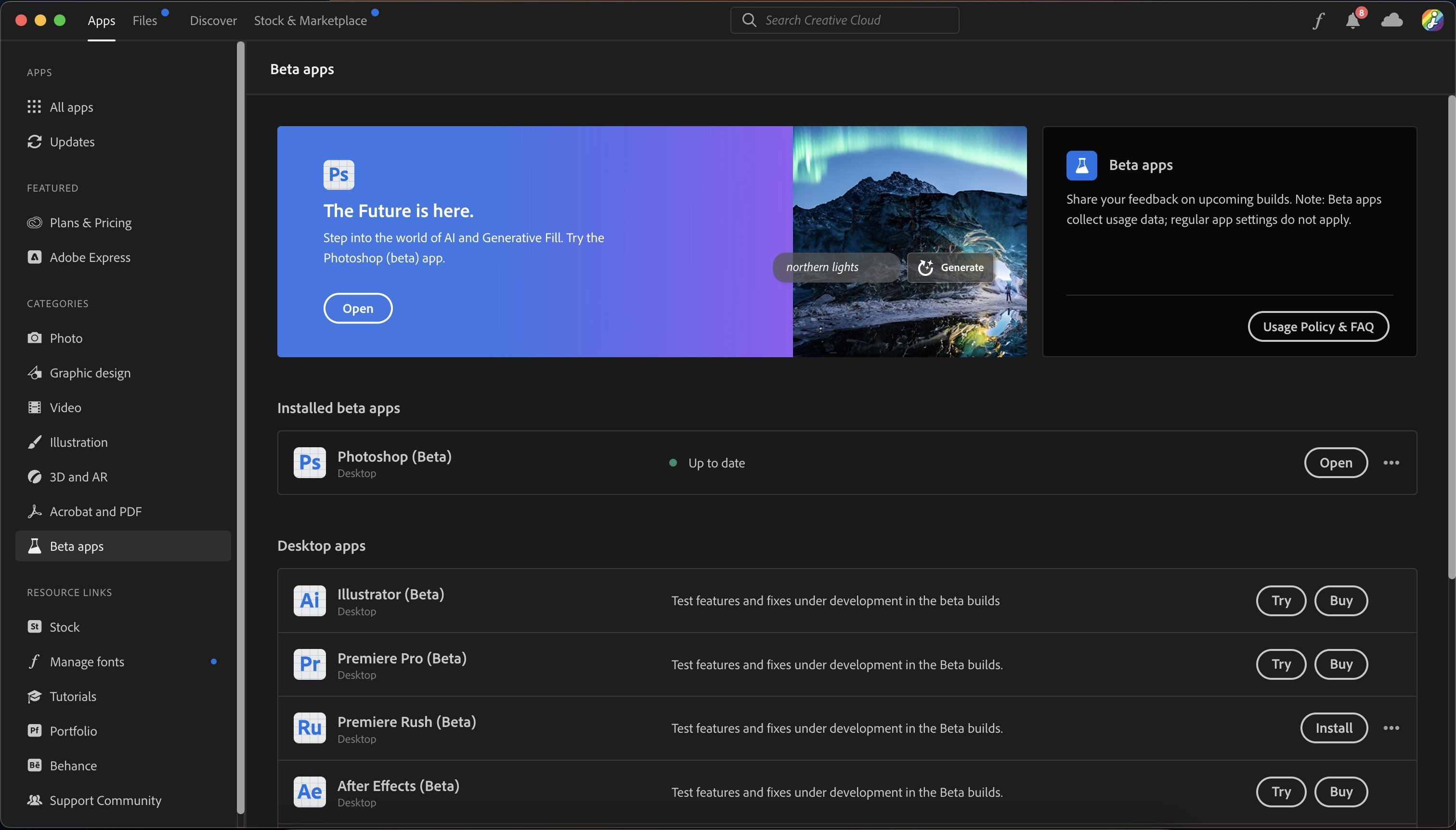1456x830 pixels.
Task: Switch to the Files tab
Action: [x=145, y=21]
